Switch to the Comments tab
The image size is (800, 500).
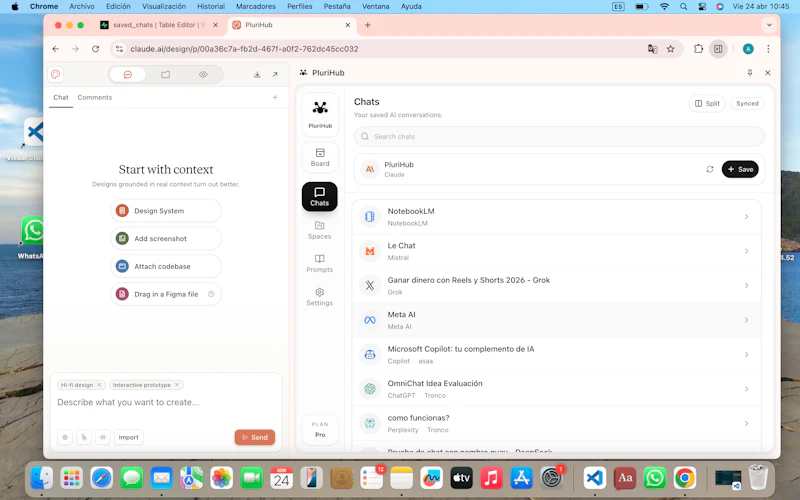94,97
